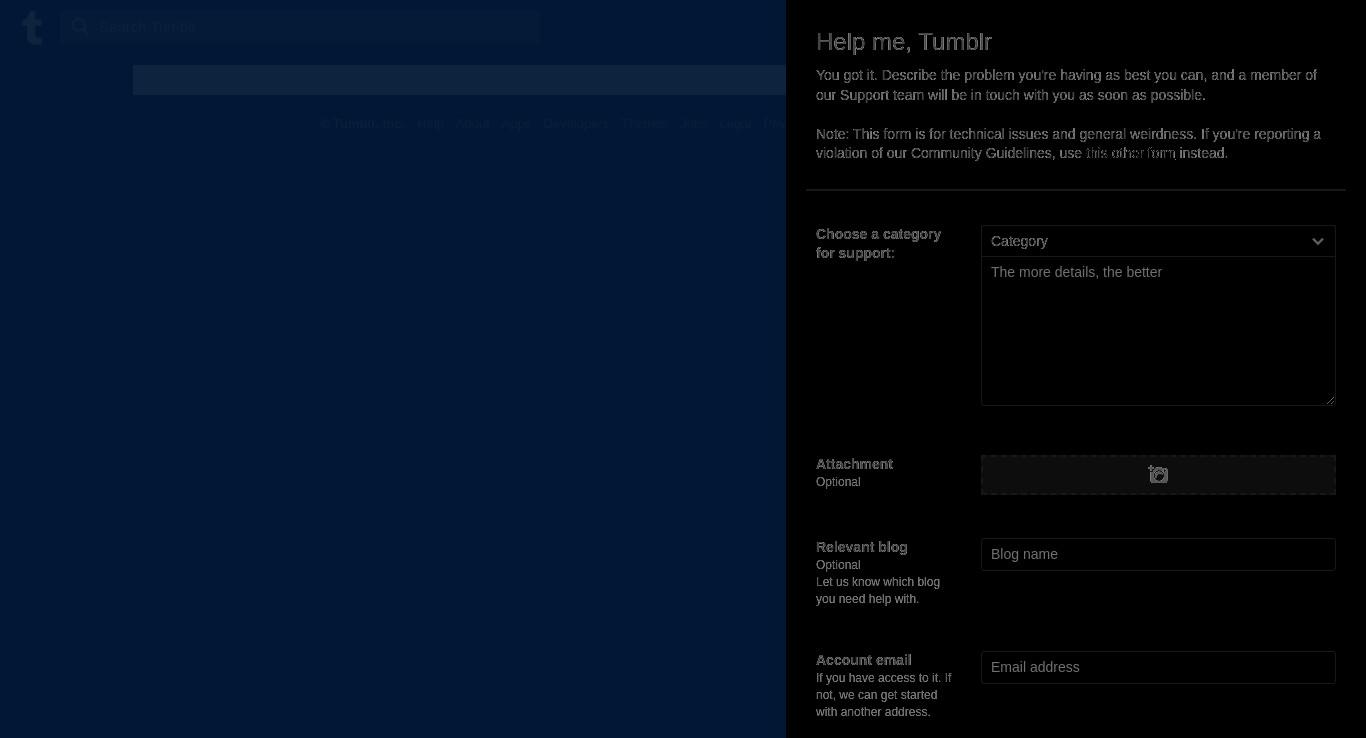This screenshot has width=1366, height=738.
Task: Click the 'Let us know which blog' hint
Action: pyautogui.click(x=878, y=590)
